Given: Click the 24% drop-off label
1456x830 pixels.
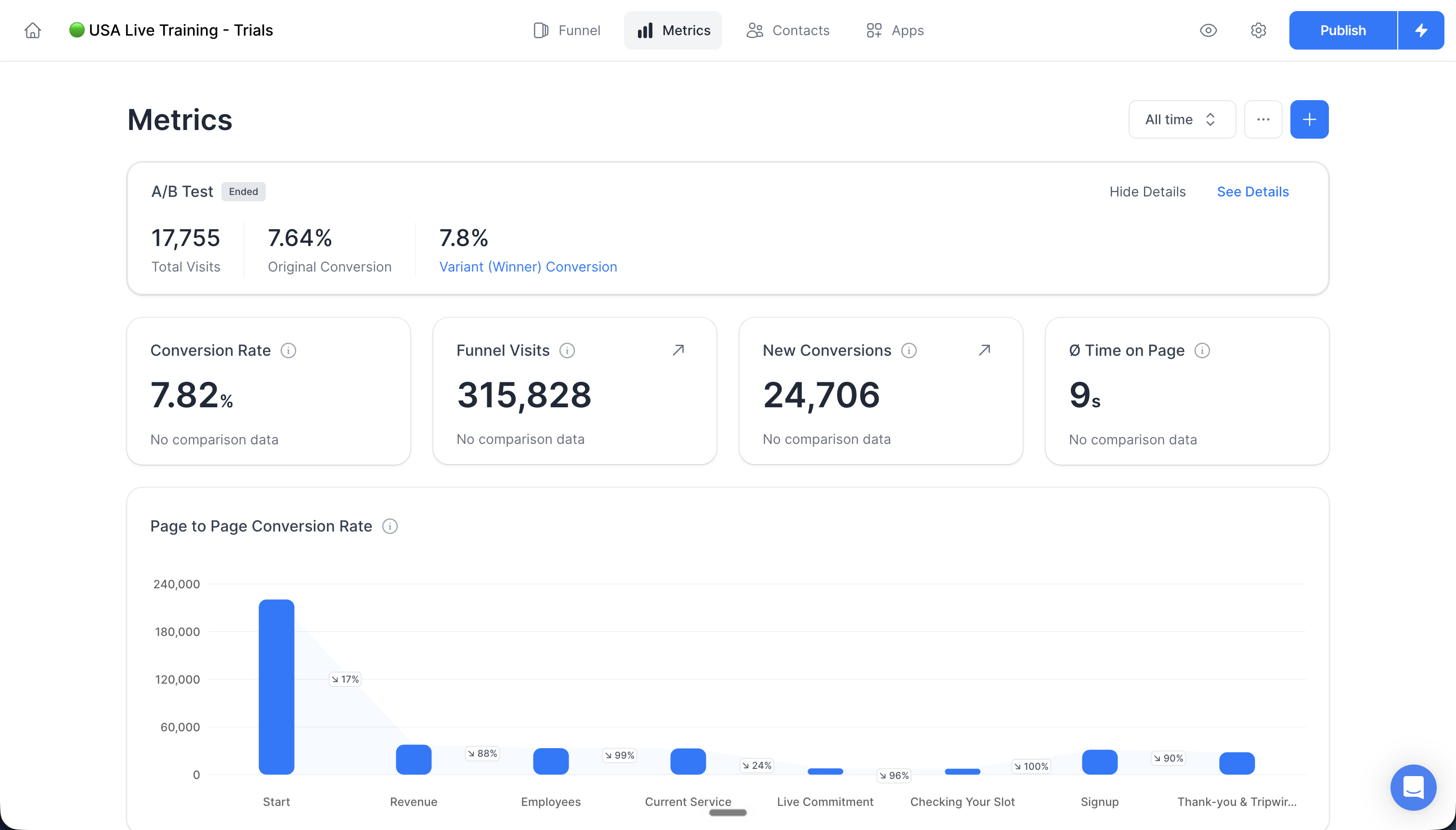Looking at the screenshot, I should click(756, 765).
